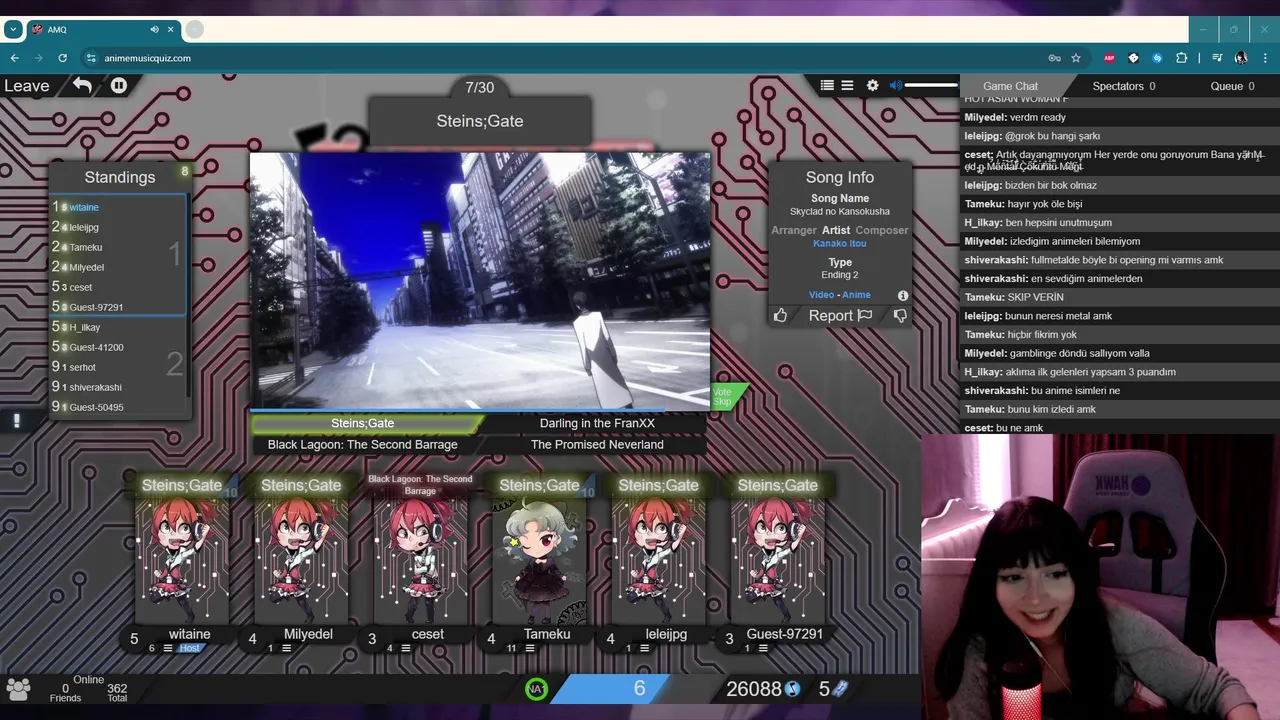The image size is (1280, 720).
Task: Dislike the song with thumbs down
Action: coord(900,316)
